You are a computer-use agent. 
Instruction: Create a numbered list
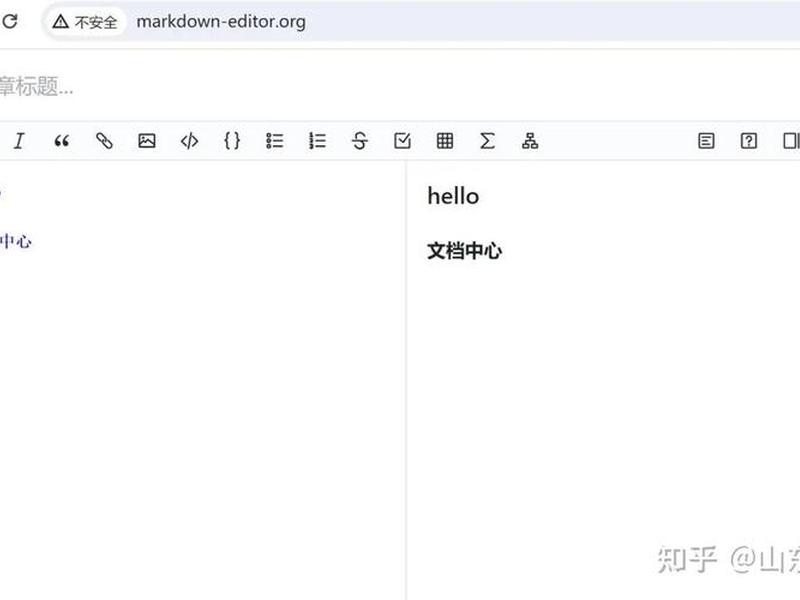point(317,141)
